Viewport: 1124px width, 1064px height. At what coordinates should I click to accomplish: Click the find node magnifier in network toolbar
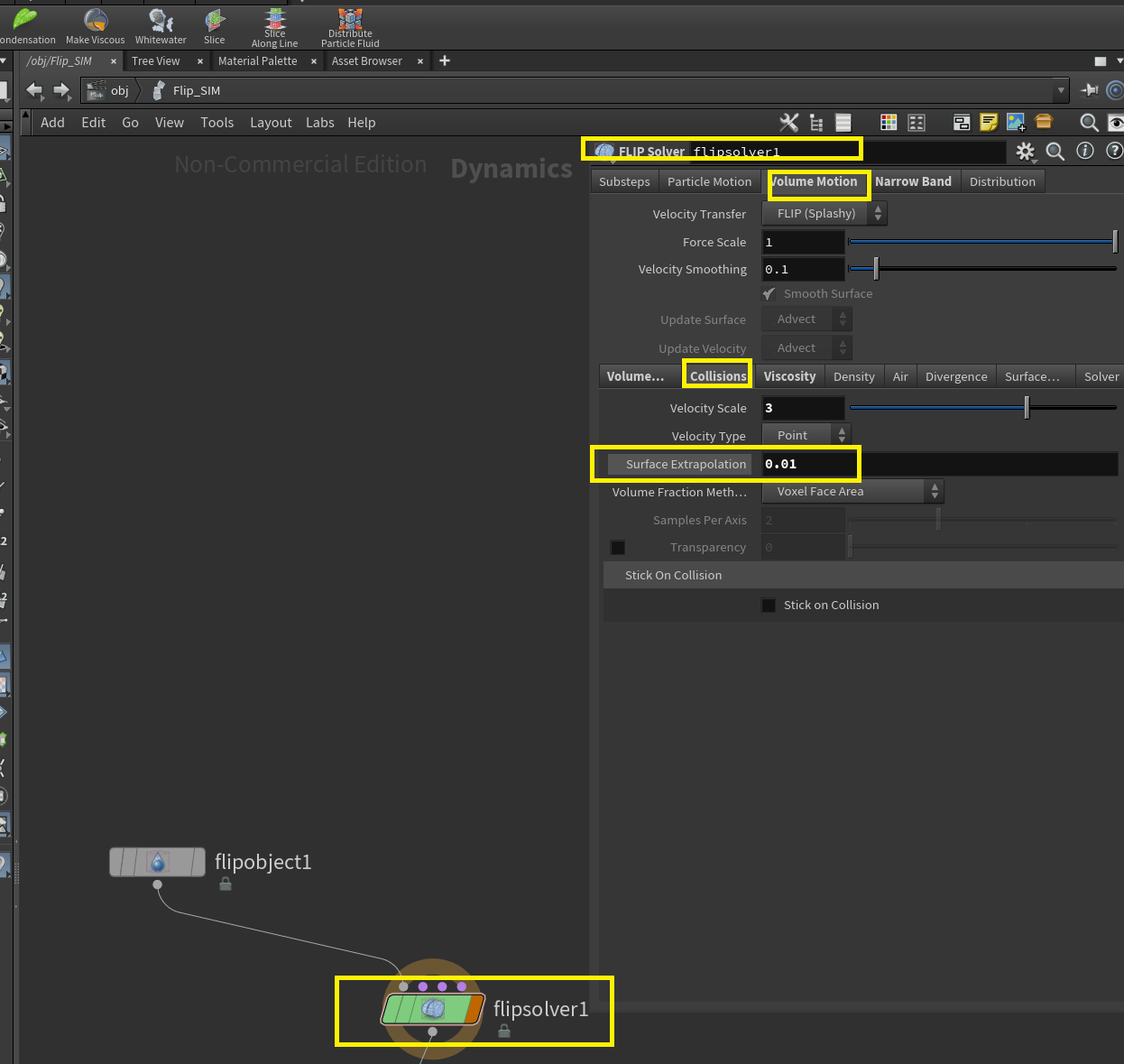(1089, 123)
